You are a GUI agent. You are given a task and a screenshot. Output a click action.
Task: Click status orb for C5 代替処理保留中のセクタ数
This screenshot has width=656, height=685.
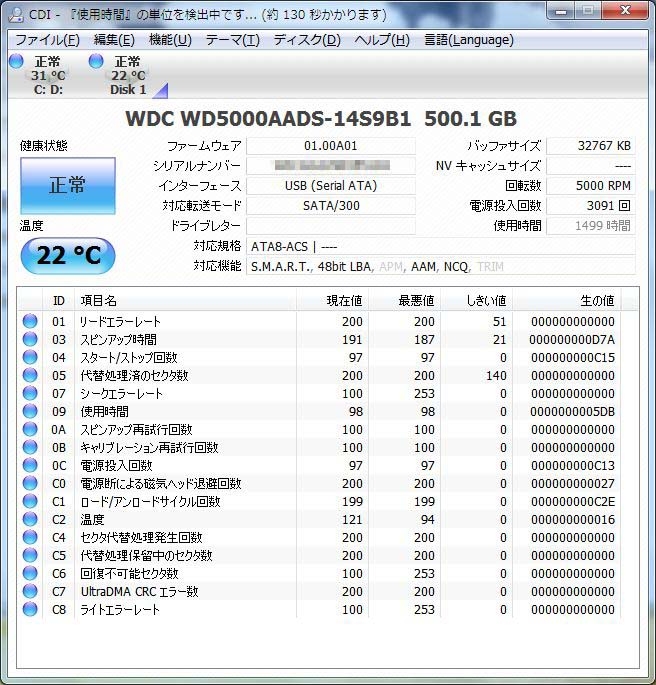(x=30, y=555)
